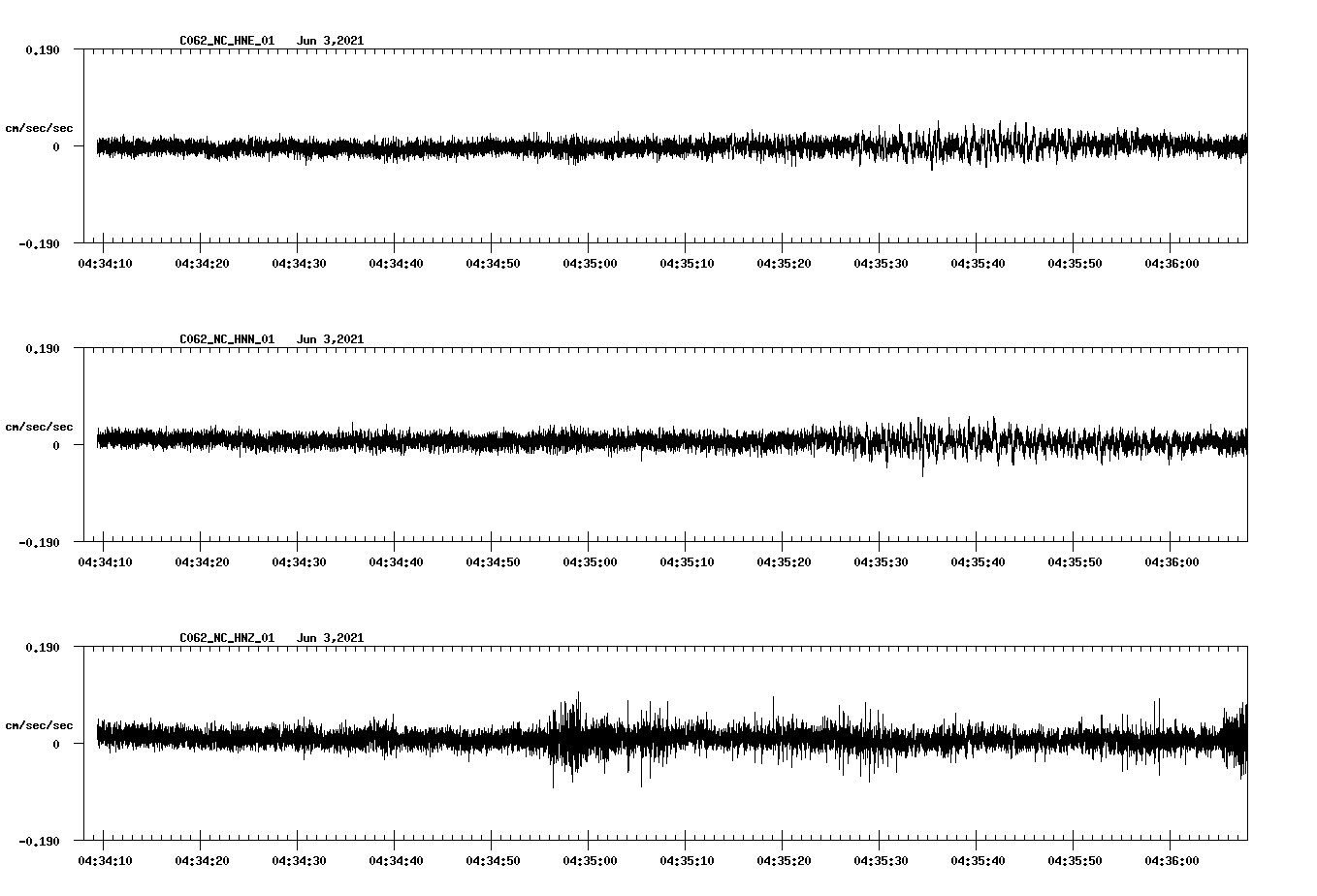Pick the 04:36:00 time on HNZ axis
1317x896 pixels.
click(1172, 861)
